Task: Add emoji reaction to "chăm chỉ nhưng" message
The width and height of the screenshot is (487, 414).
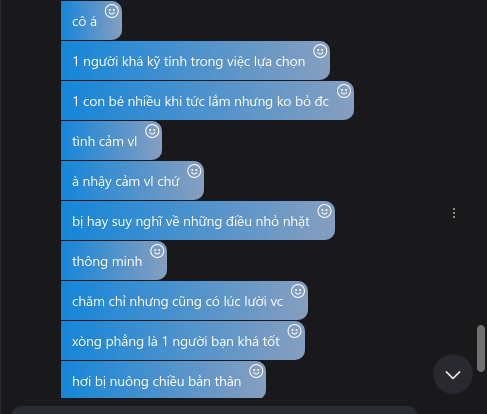Action: pos(298,291)
